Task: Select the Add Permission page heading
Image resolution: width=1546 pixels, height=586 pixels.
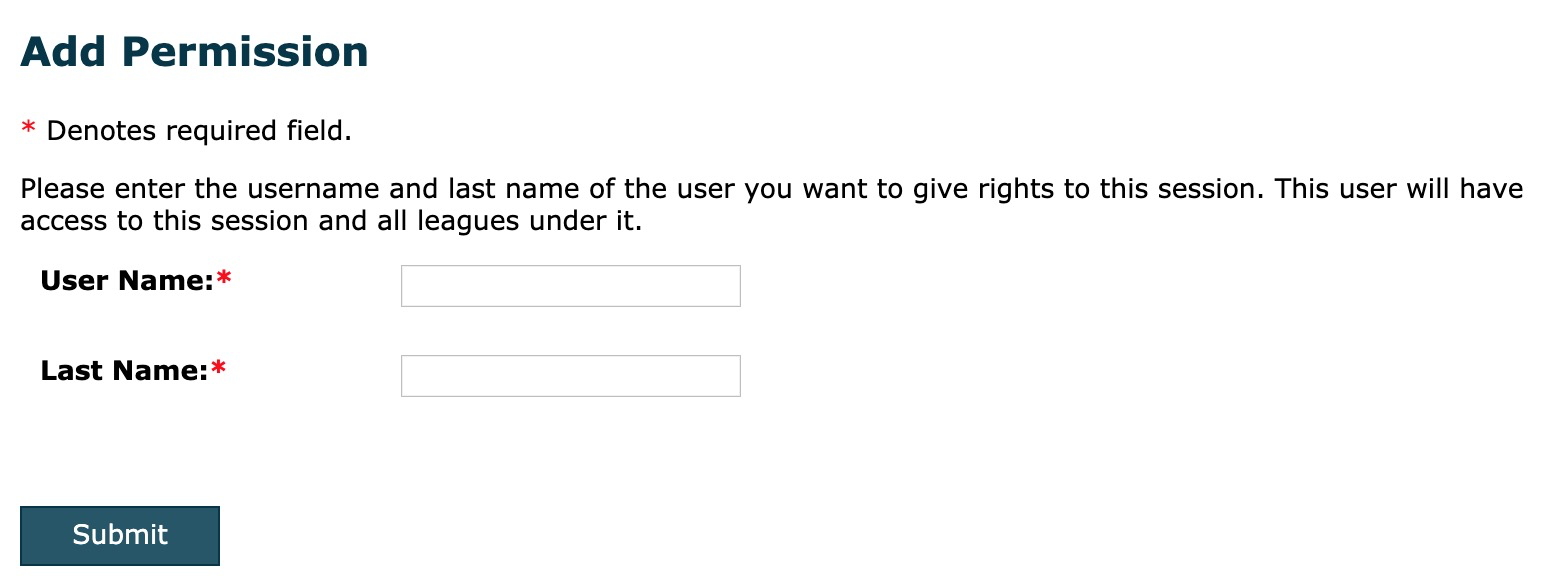Action: pos(194,51)
